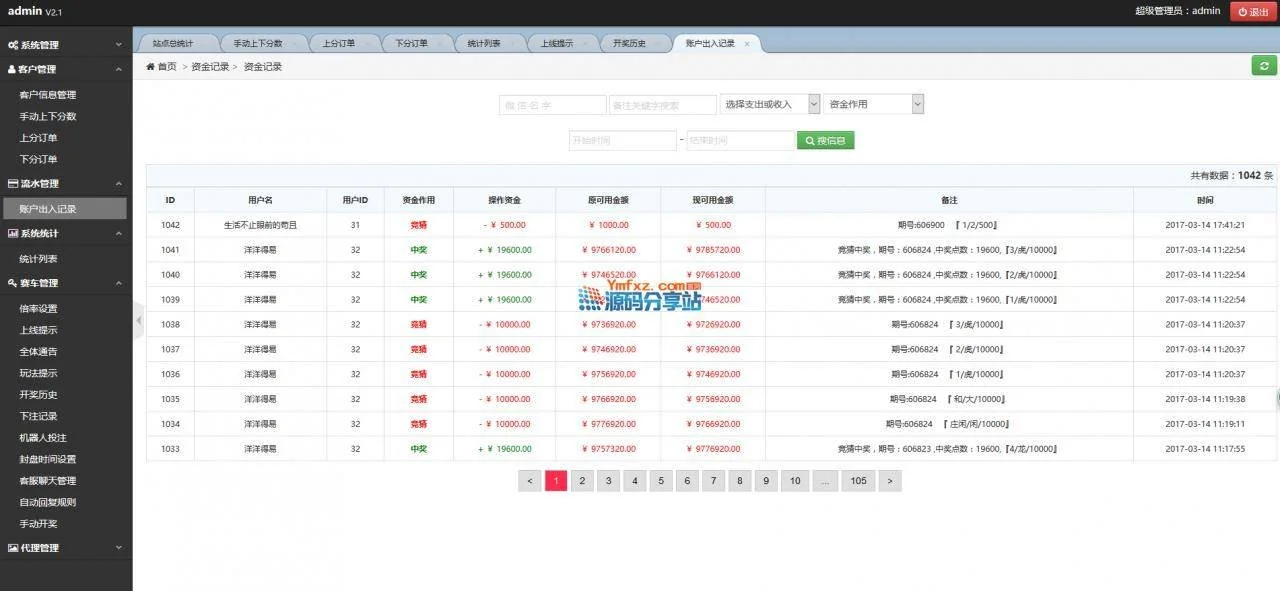
Task: Click the 代理管理 icon in sidebar
Action: 12,548
